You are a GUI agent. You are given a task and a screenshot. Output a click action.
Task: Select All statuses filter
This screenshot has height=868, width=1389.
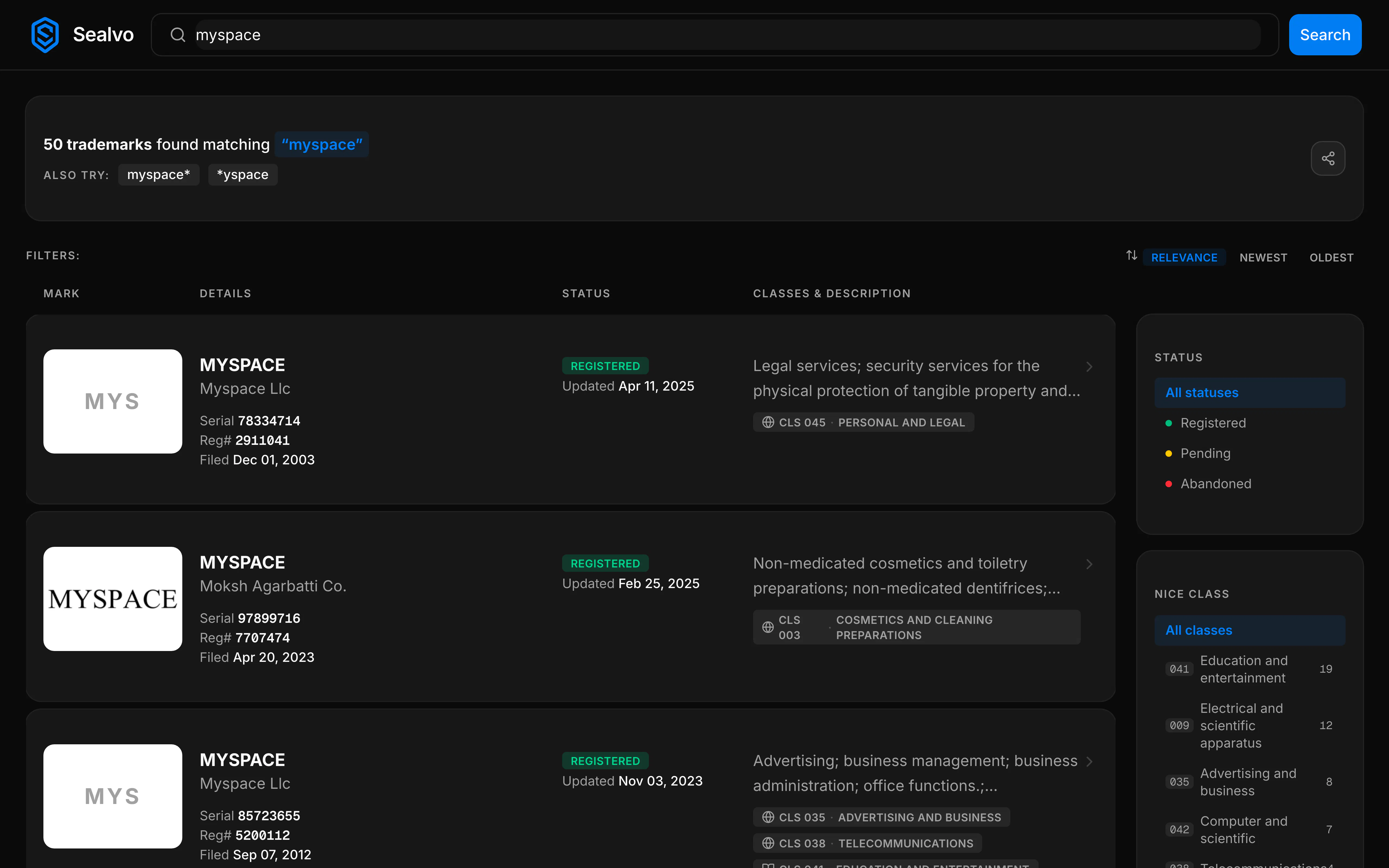point(1250,393)
